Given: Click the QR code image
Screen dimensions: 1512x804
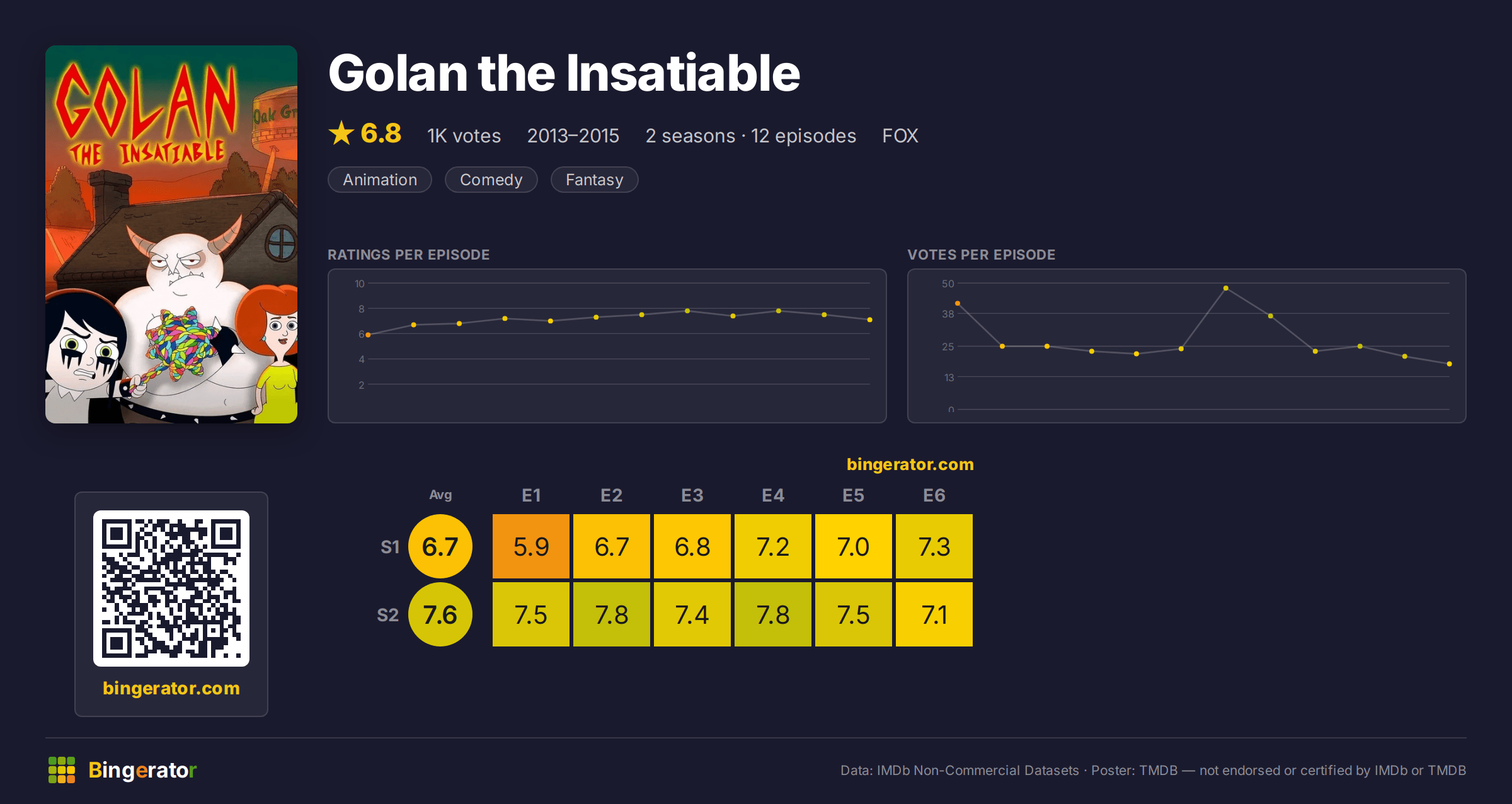Looking at the screenshot, I should pyautogui.click(x=171, y=589).
